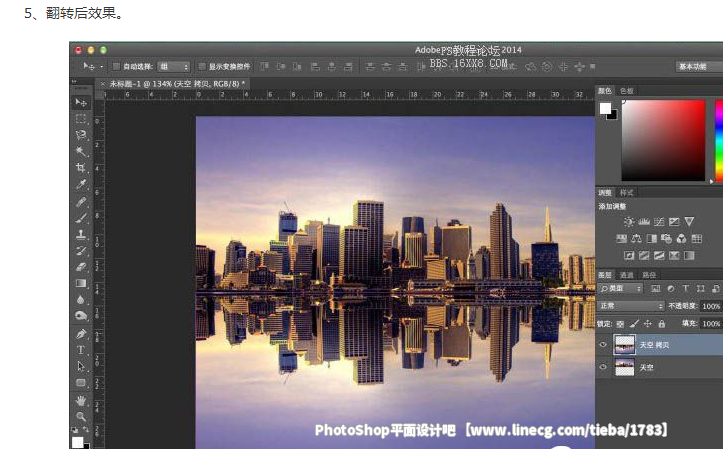Image resolution: width=723 pixels, height=449 pixels.
Task: Toggle pixel layer filter icon
Action: pos(656,289)
